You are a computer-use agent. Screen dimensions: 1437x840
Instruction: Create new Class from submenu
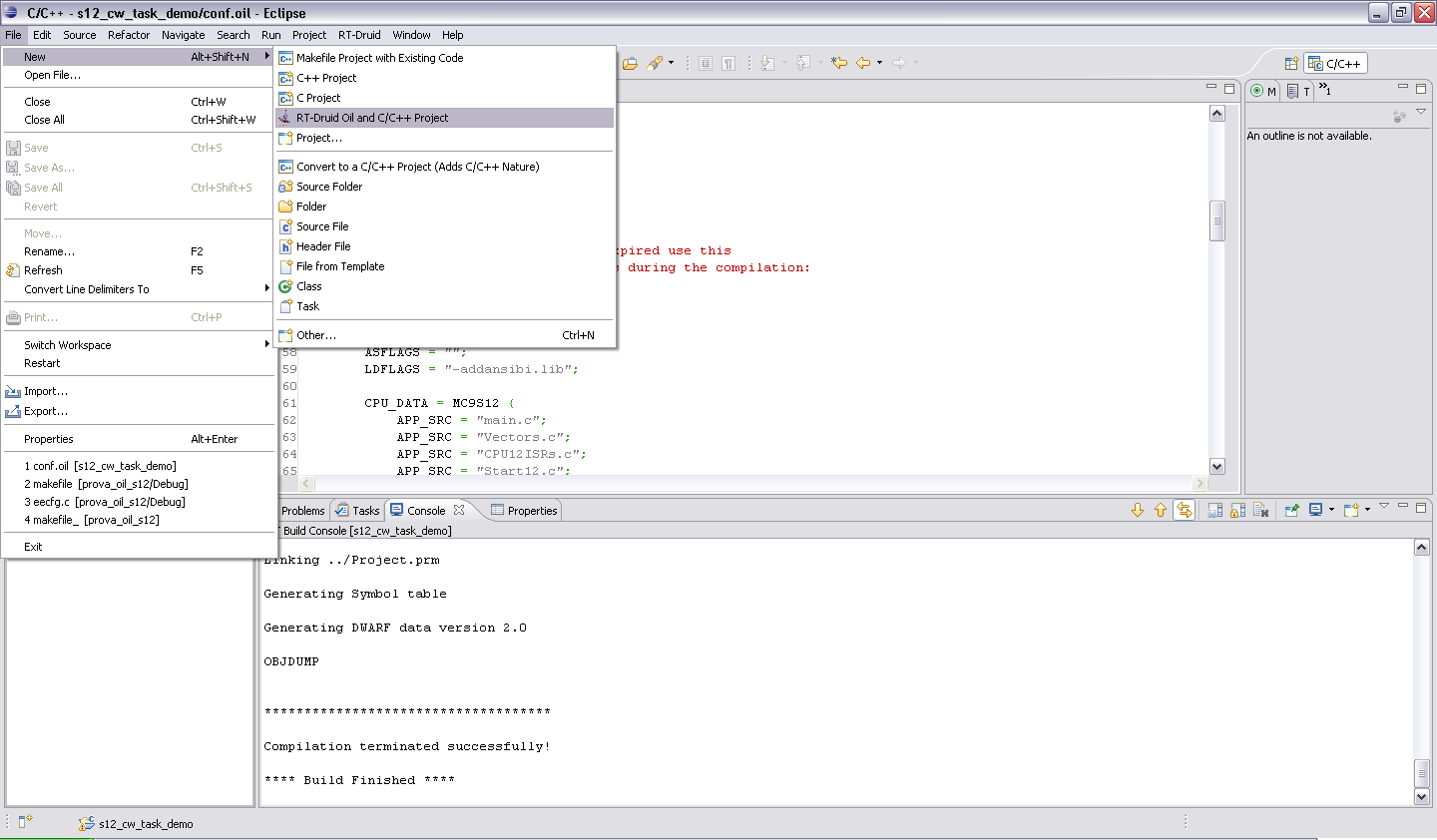[x=445, y=286]
